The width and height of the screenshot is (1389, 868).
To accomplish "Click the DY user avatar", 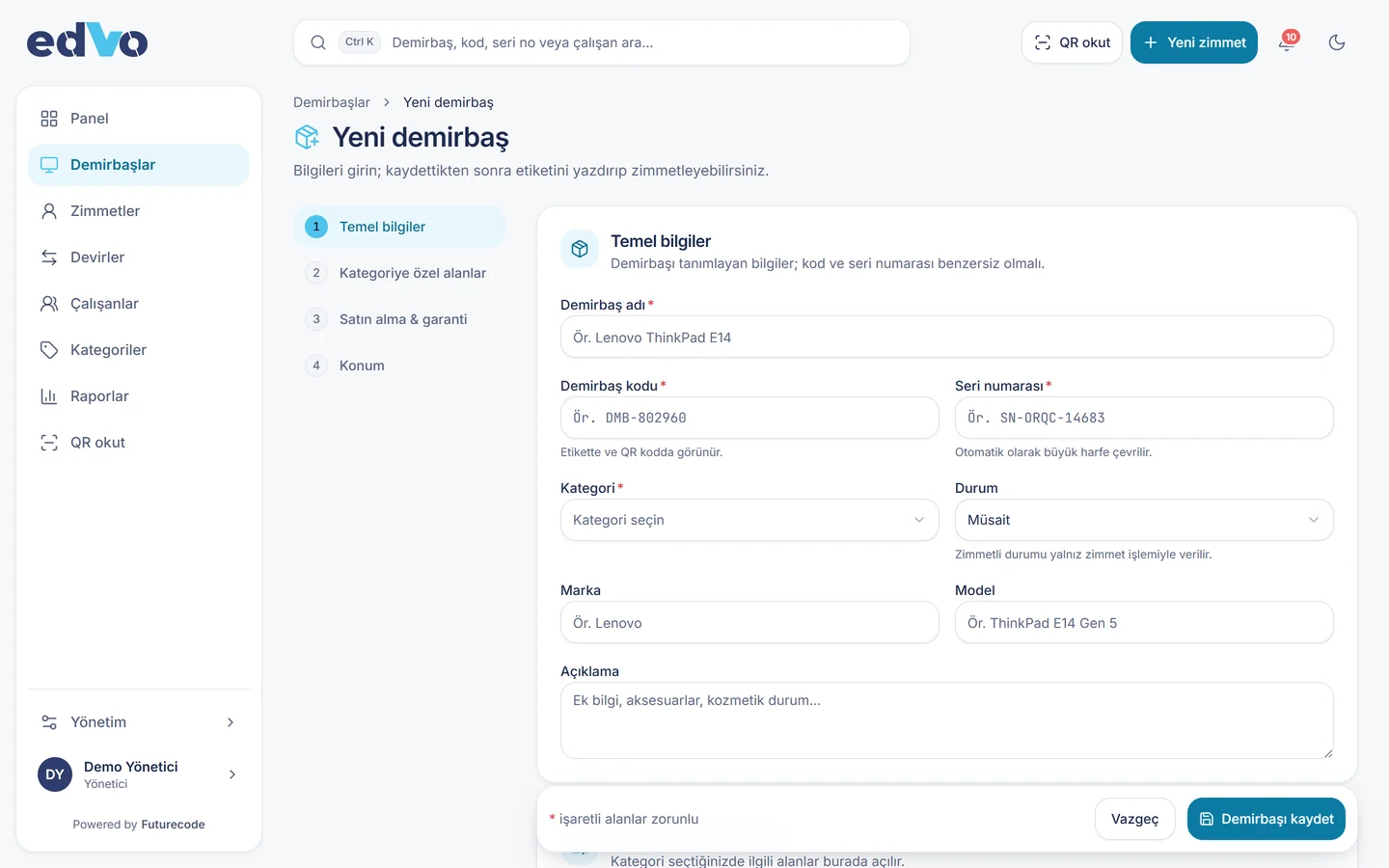I will (55, 774).
